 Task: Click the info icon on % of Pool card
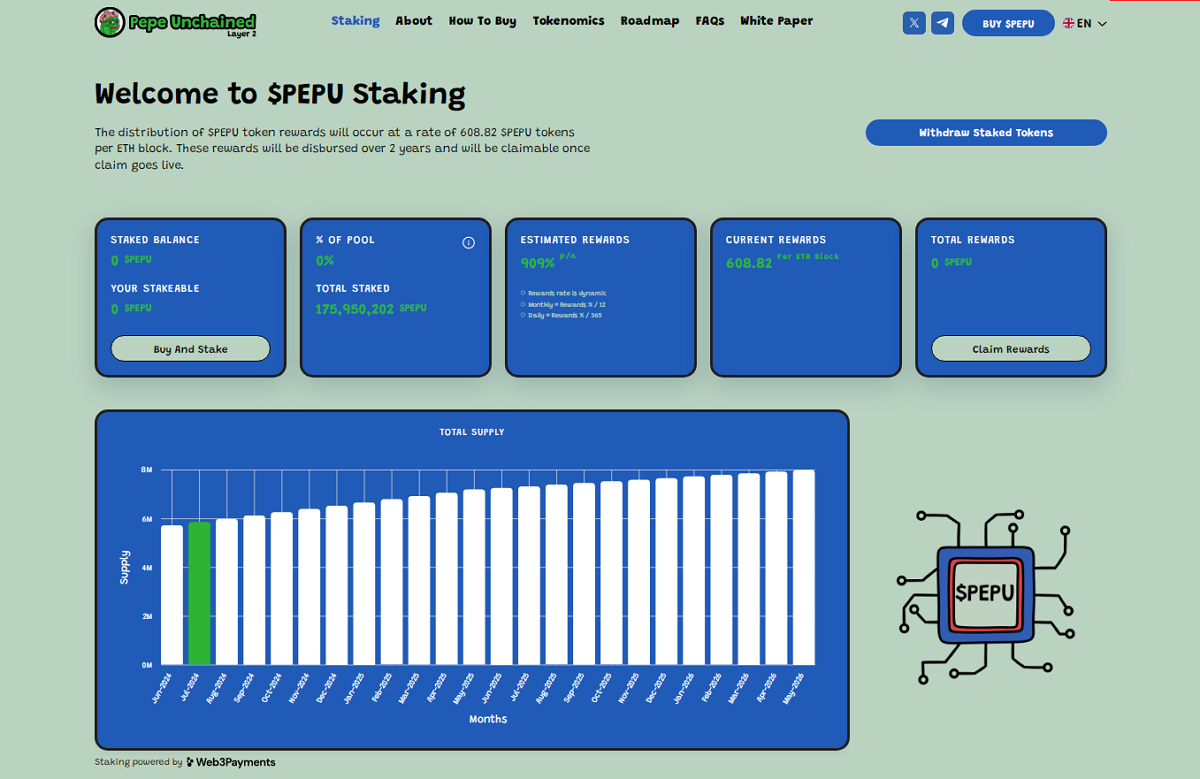pos(468,243)
